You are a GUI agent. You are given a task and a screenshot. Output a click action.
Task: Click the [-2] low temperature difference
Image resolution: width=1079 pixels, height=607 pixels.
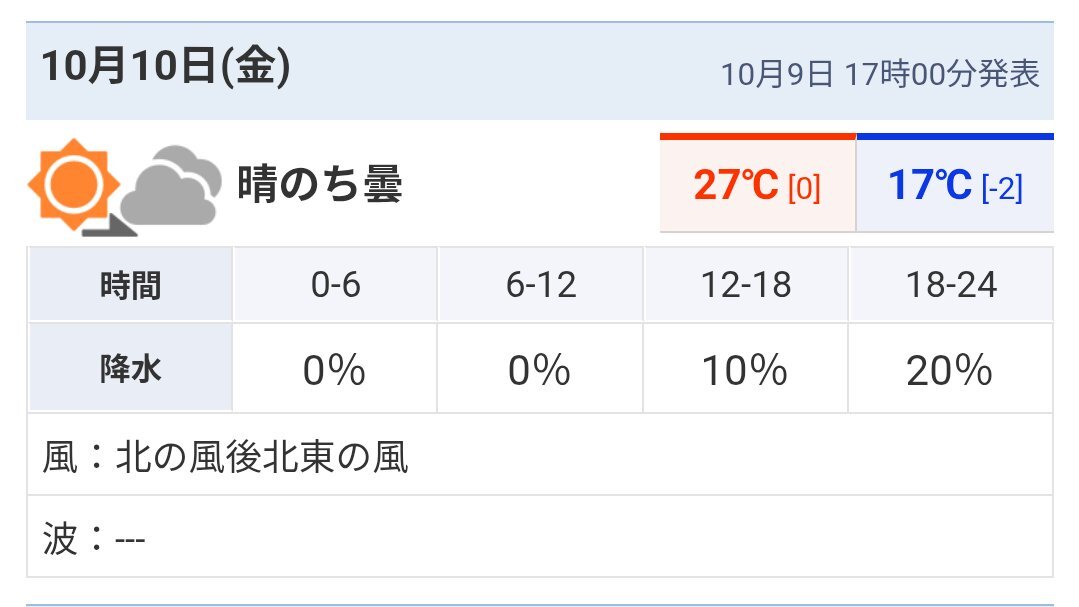coord(1002,188)
